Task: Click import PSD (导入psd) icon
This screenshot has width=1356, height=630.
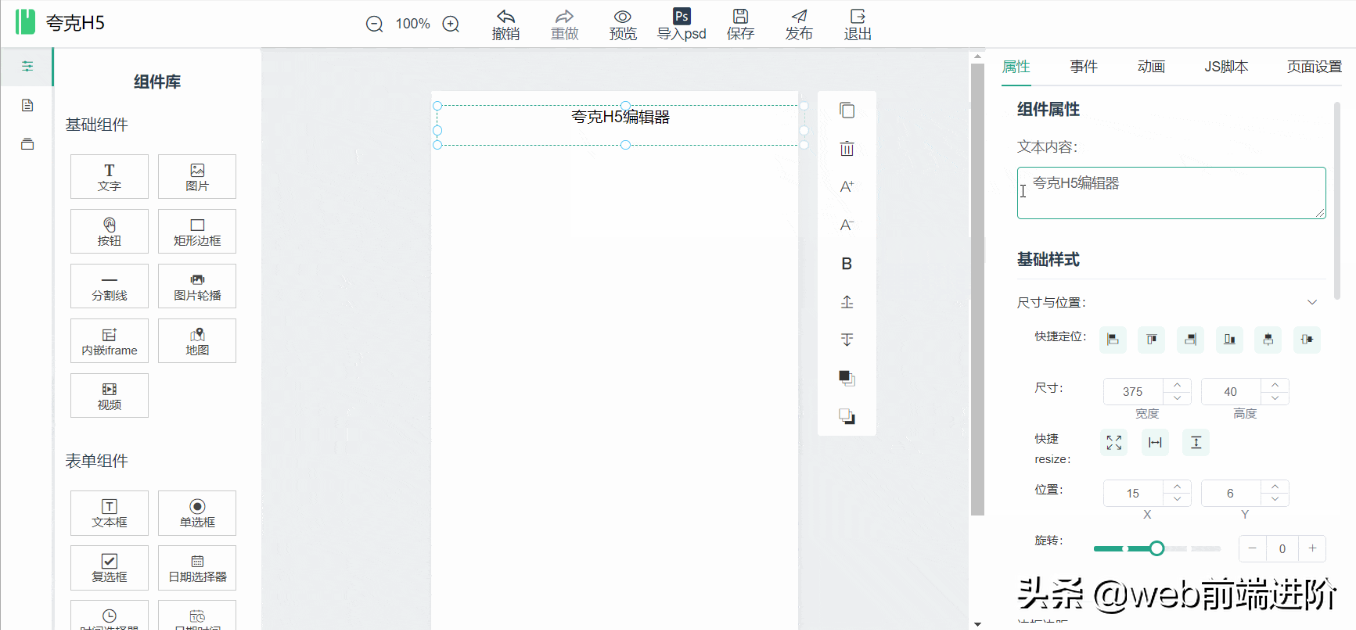Action: (681, 17)
